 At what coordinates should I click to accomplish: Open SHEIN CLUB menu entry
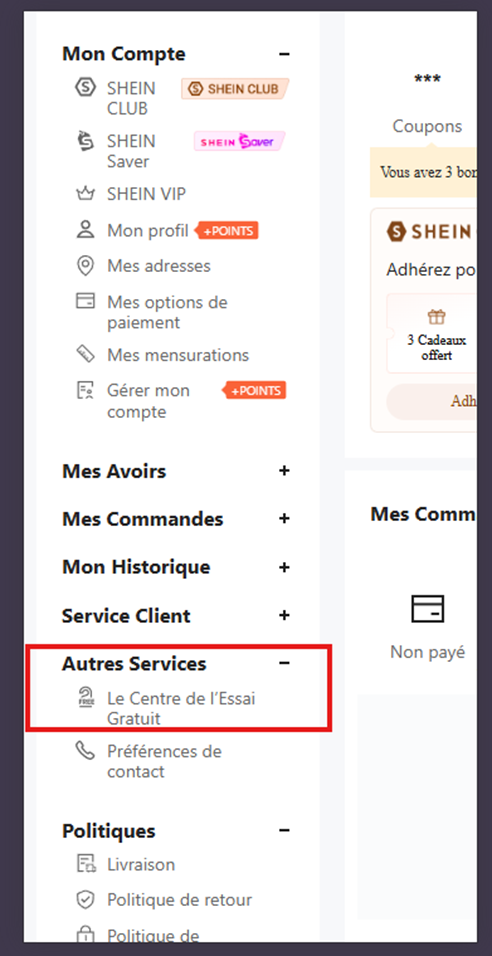[x=131, y=98]
